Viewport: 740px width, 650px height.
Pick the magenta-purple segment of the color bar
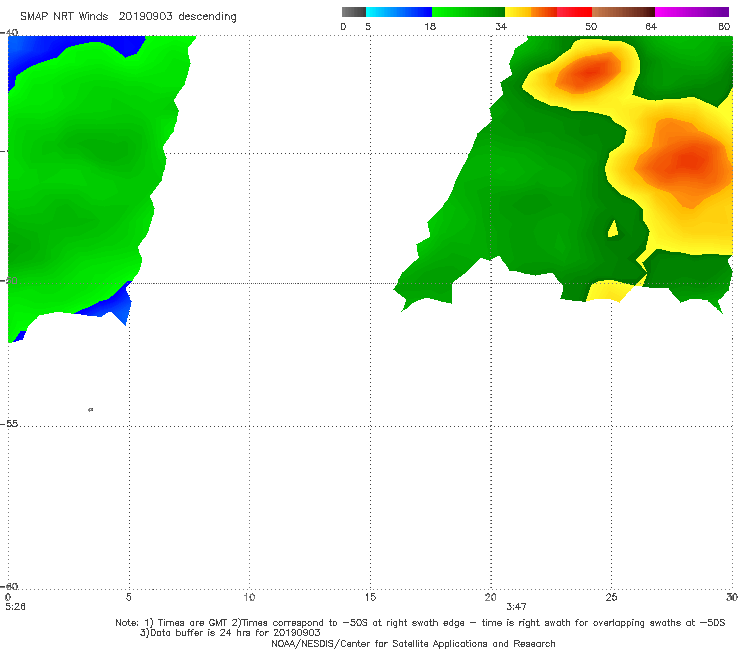(692, 12)
